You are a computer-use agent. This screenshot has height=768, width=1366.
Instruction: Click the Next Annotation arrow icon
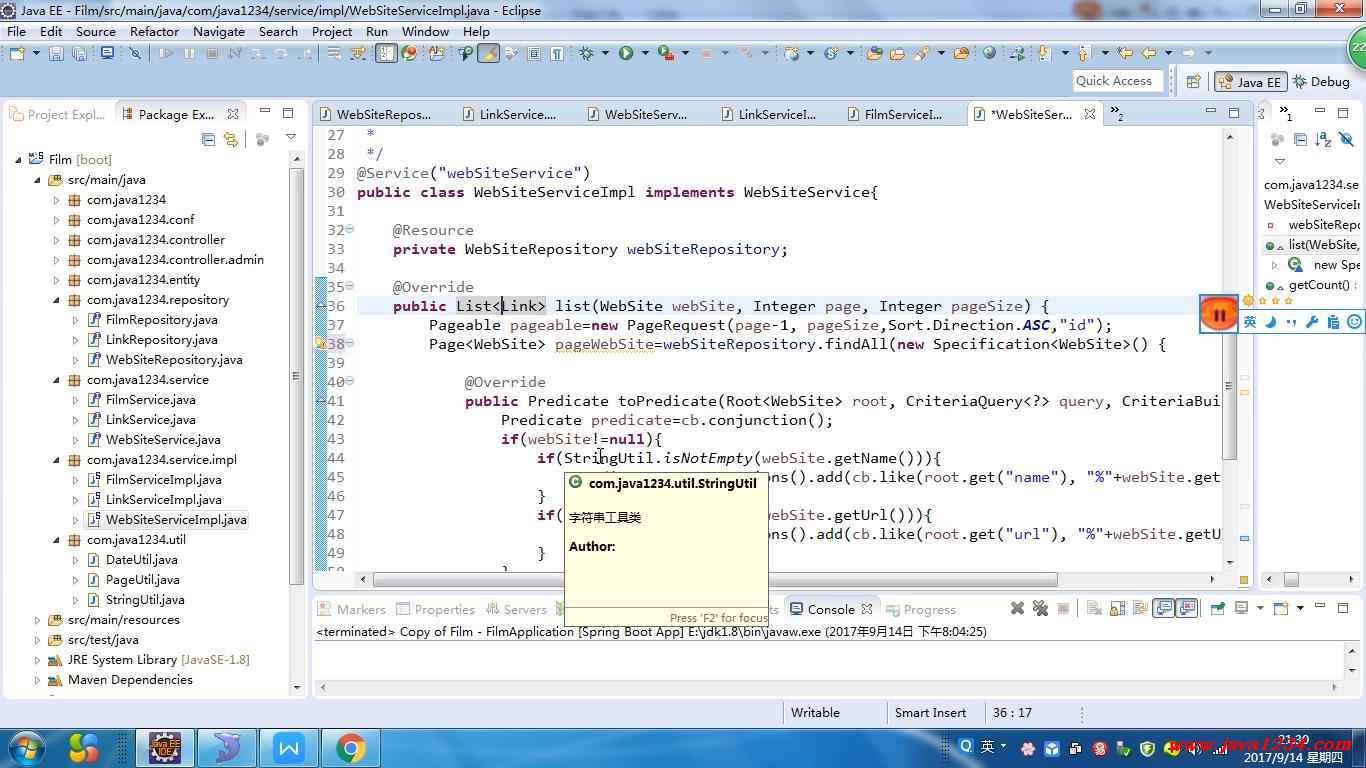pos(1043,53)
